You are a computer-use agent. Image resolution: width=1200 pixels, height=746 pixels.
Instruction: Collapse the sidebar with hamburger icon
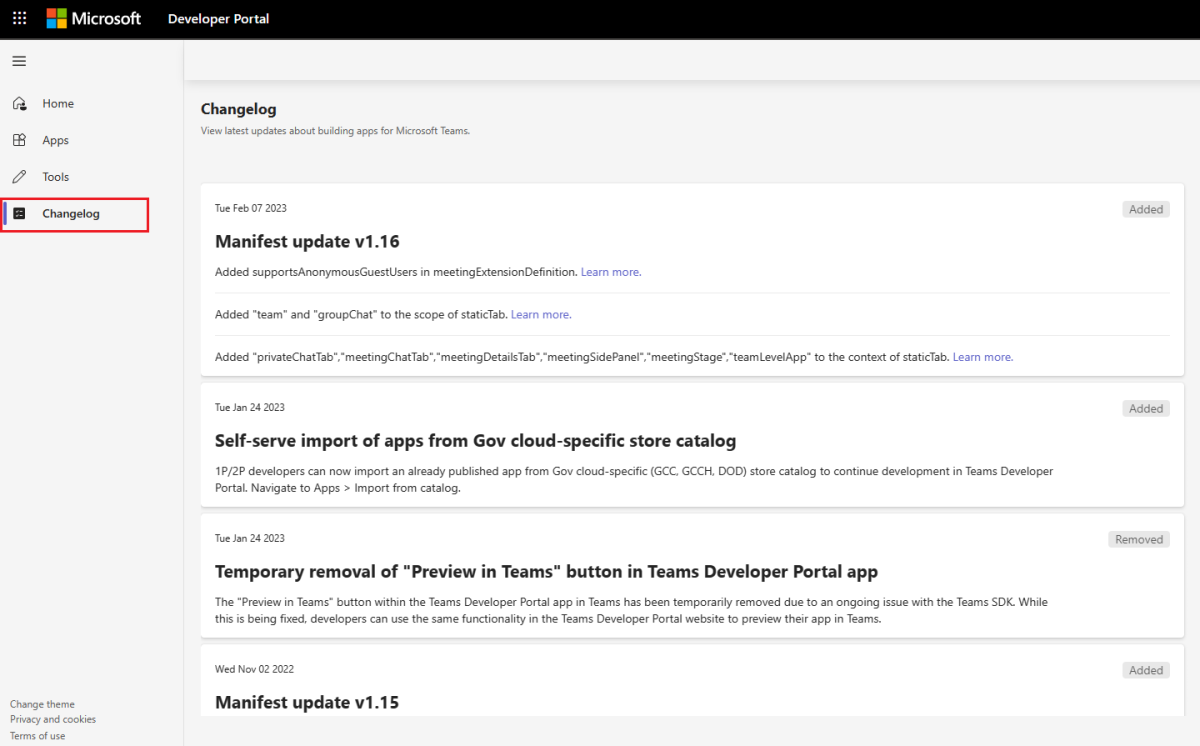click(x=19, y=61)
